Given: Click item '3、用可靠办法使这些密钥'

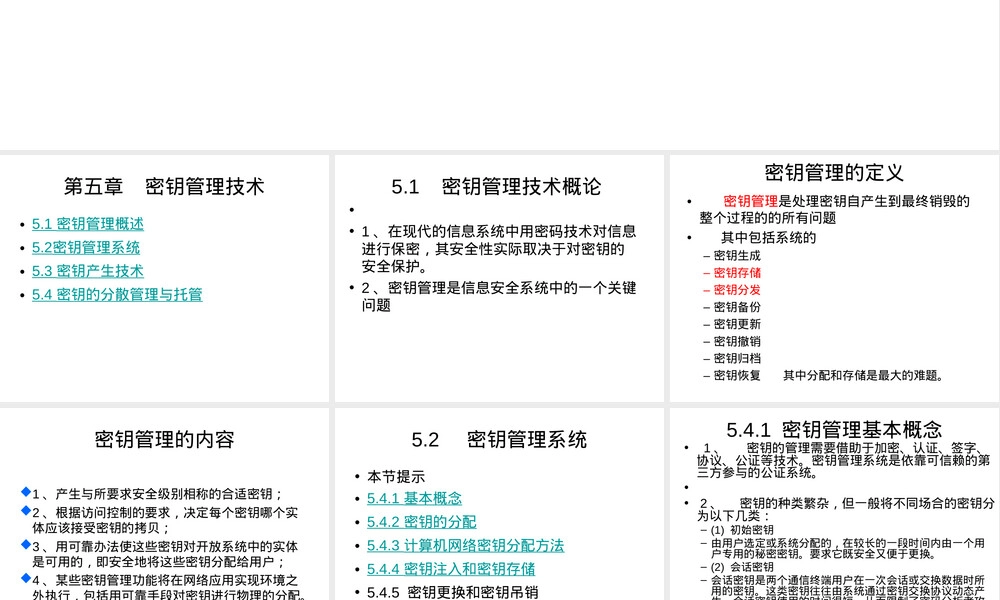Looking at the screenshot, I should tap(165, 554).
